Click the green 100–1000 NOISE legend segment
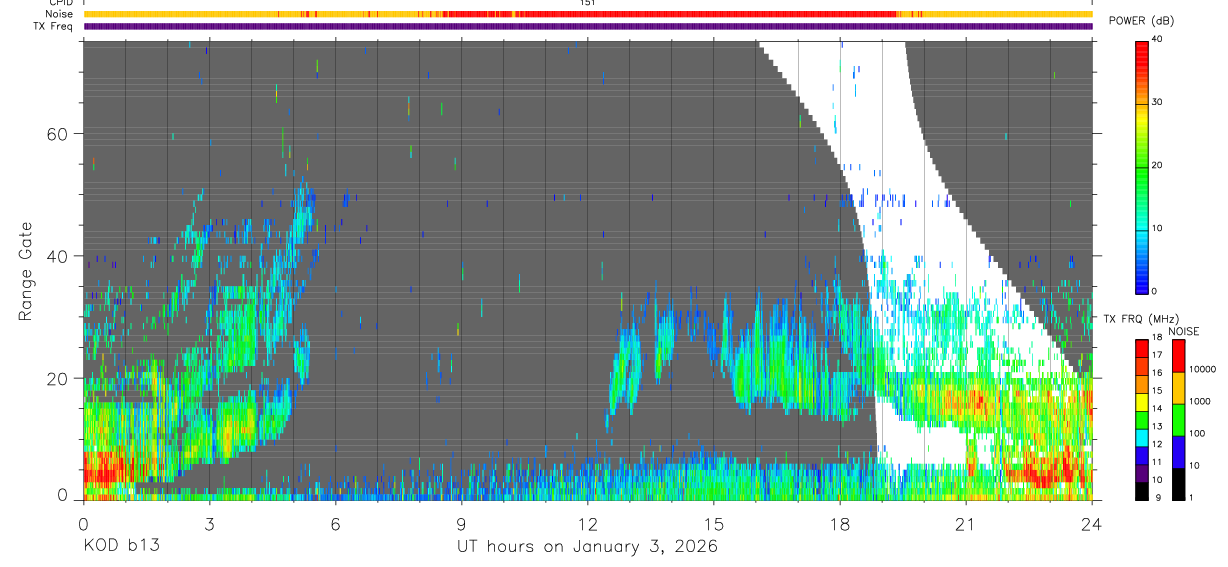 (x=1179, y=419)
